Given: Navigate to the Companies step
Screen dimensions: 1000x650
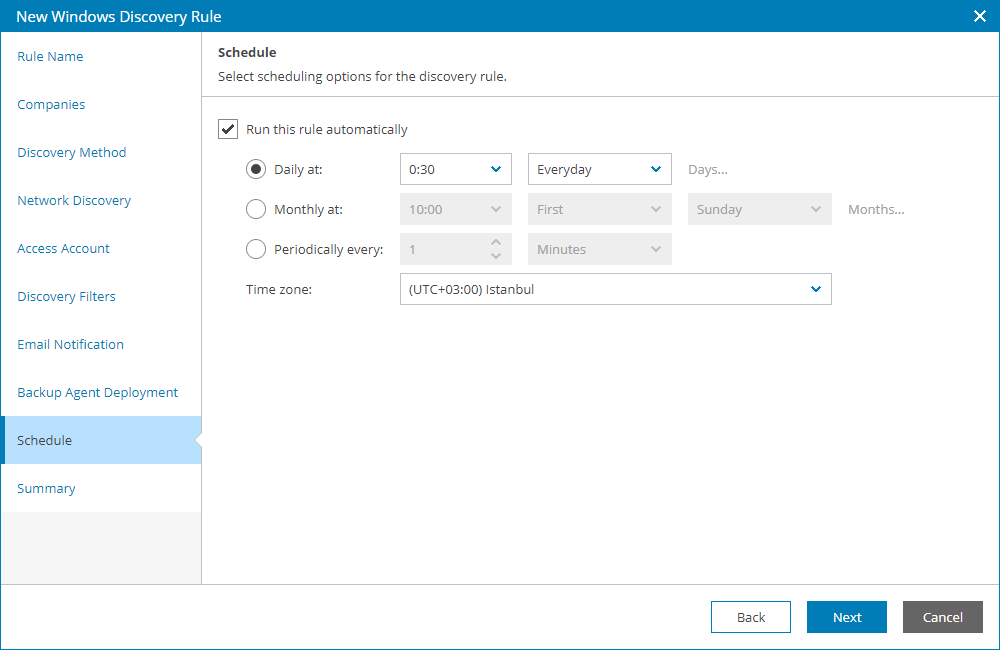Looking at the screenshot, I should (x=51, y=104).
